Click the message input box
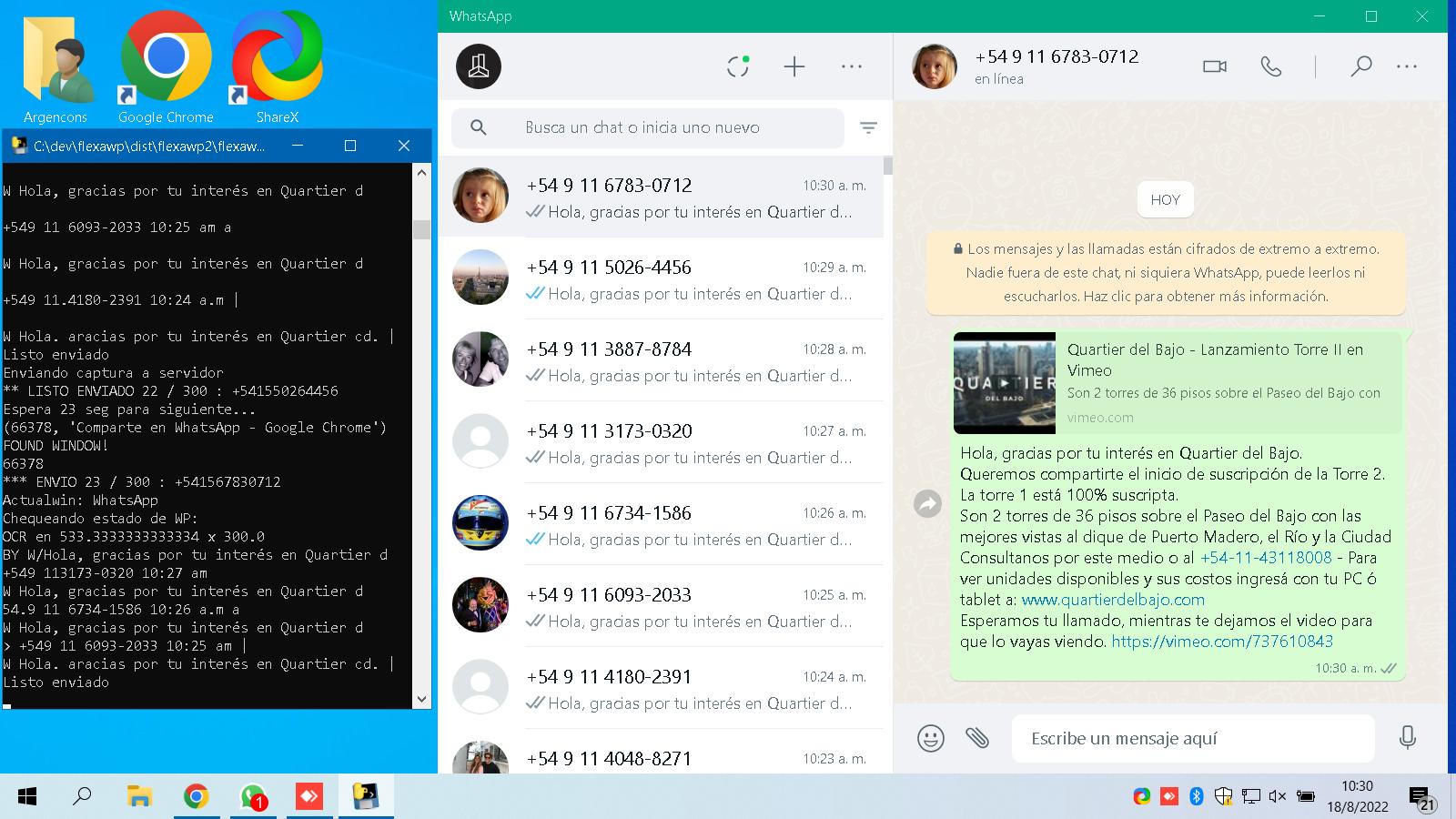Viewport: 1456px width, 819px height. tap(1193, 738)
